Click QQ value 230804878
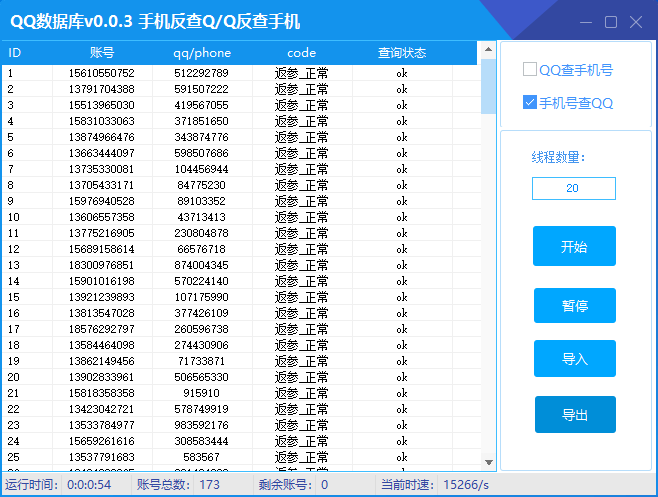658x497 pixels. [x=201, y=233]
